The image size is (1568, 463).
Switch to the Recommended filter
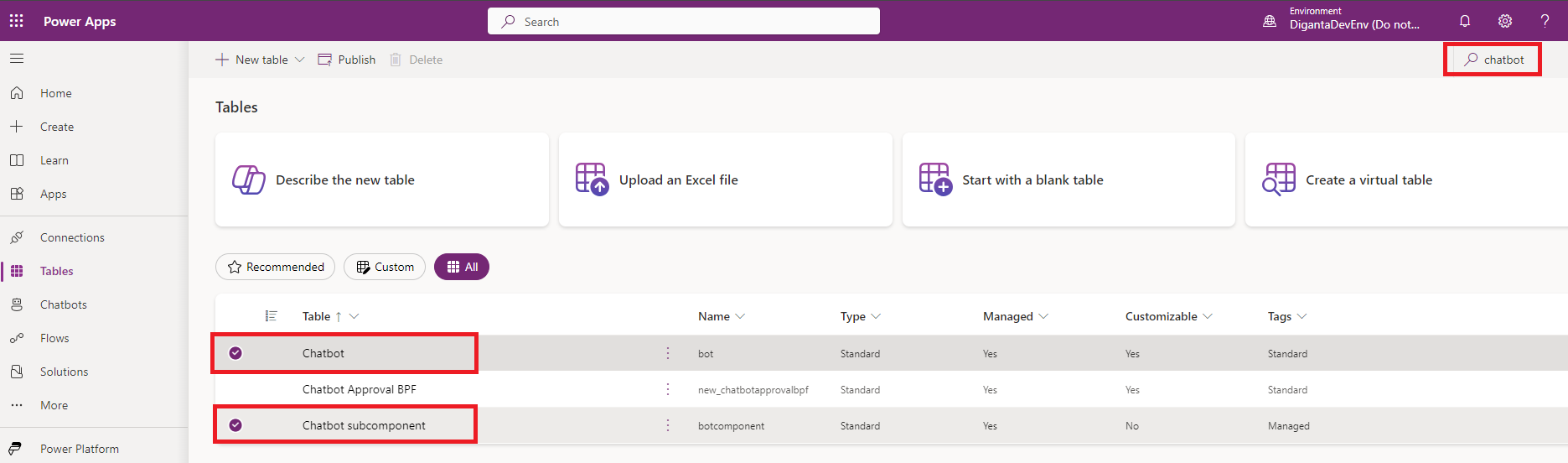276,267
